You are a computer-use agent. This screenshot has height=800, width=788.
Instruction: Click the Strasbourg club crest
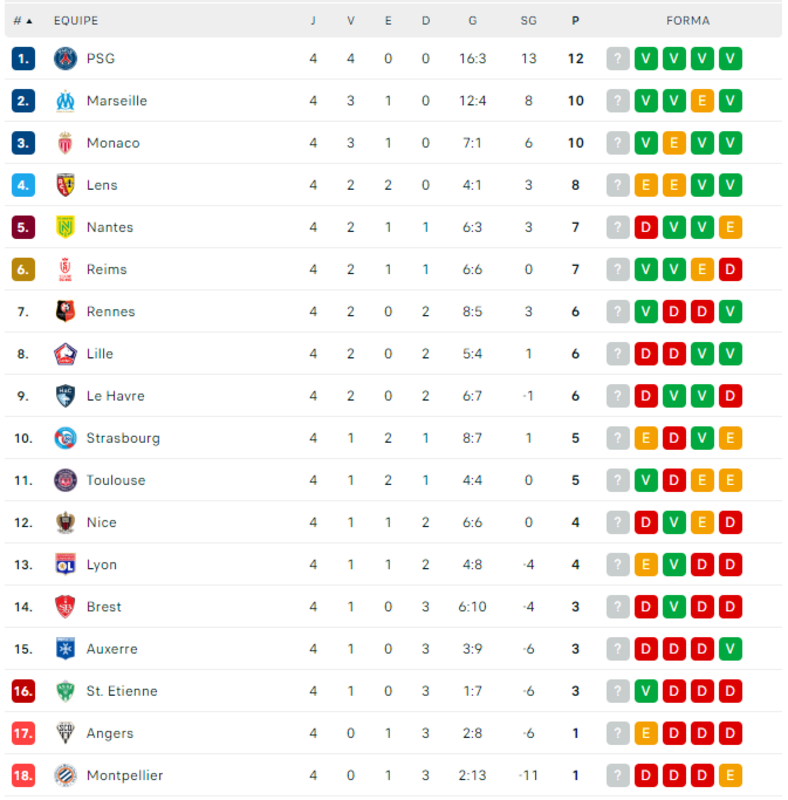65,438
